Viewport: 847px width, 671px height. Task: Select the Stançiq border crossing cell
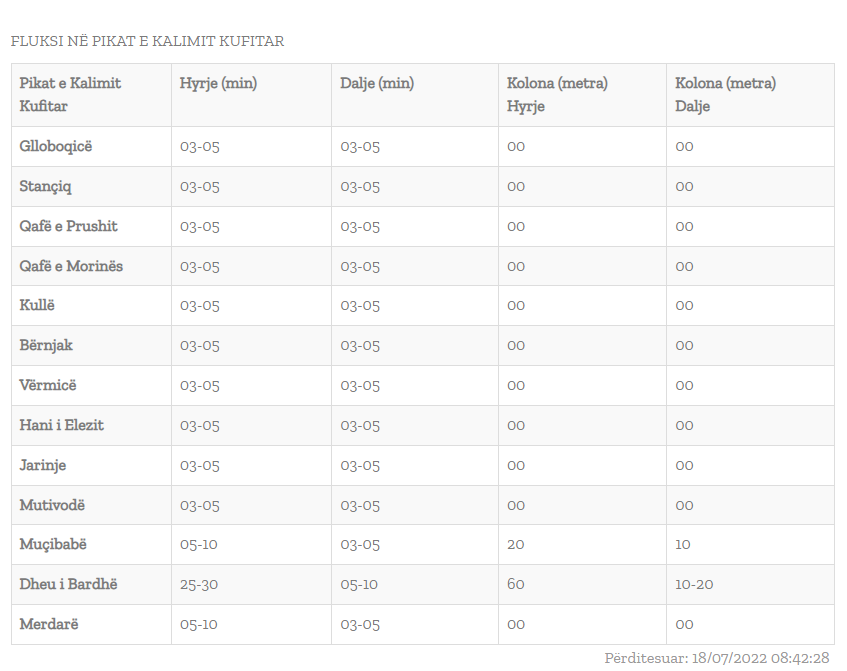[46, 186]
